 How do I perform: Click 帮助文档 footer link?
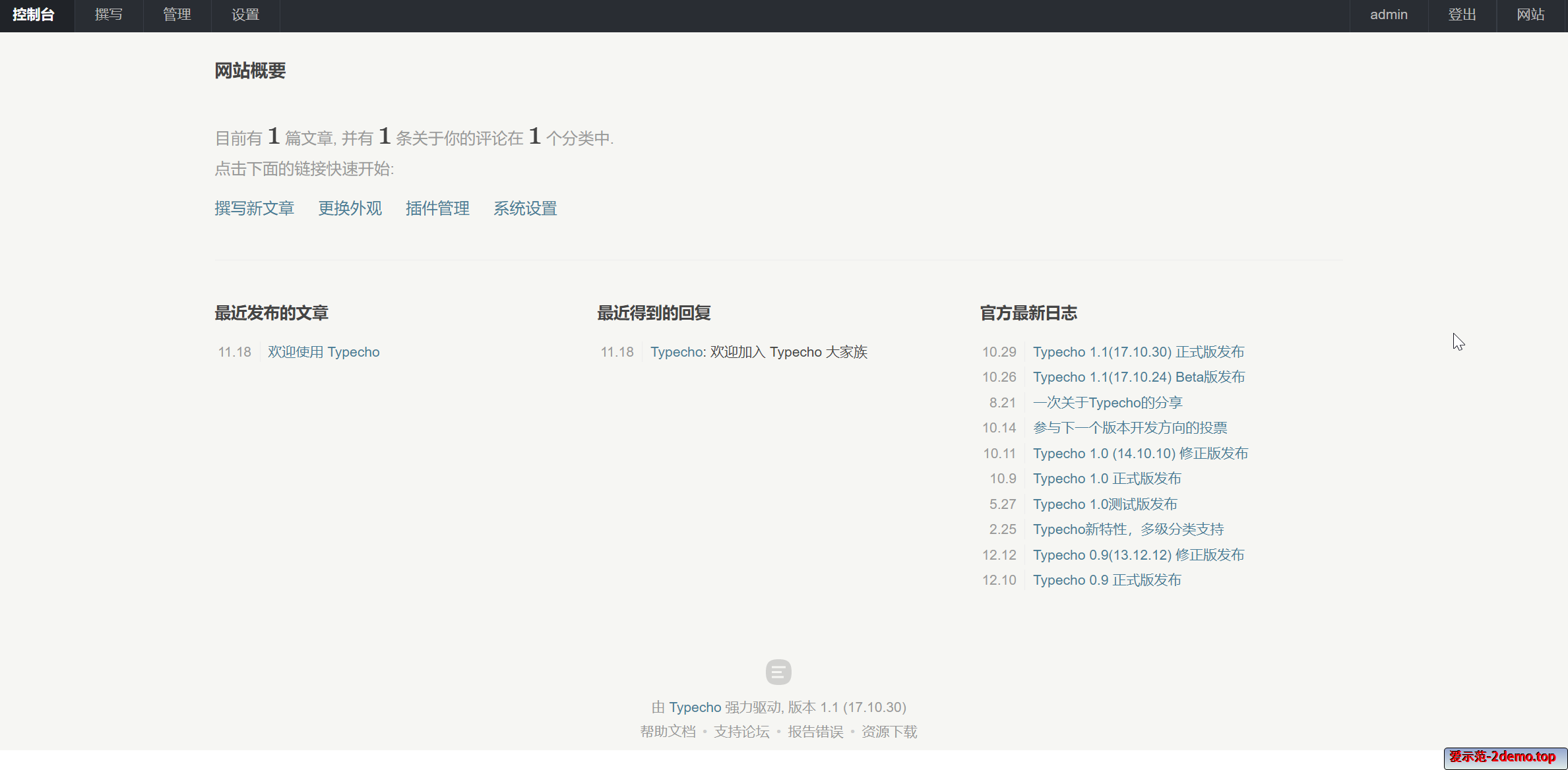pyautogui.click(x=668, y=732)
